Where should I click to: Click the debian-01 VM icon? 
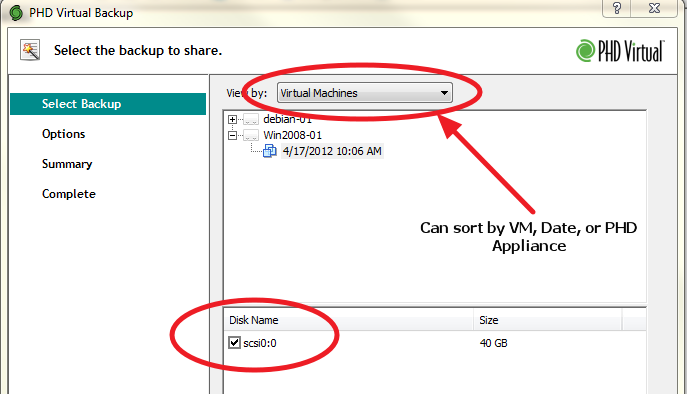251,119
